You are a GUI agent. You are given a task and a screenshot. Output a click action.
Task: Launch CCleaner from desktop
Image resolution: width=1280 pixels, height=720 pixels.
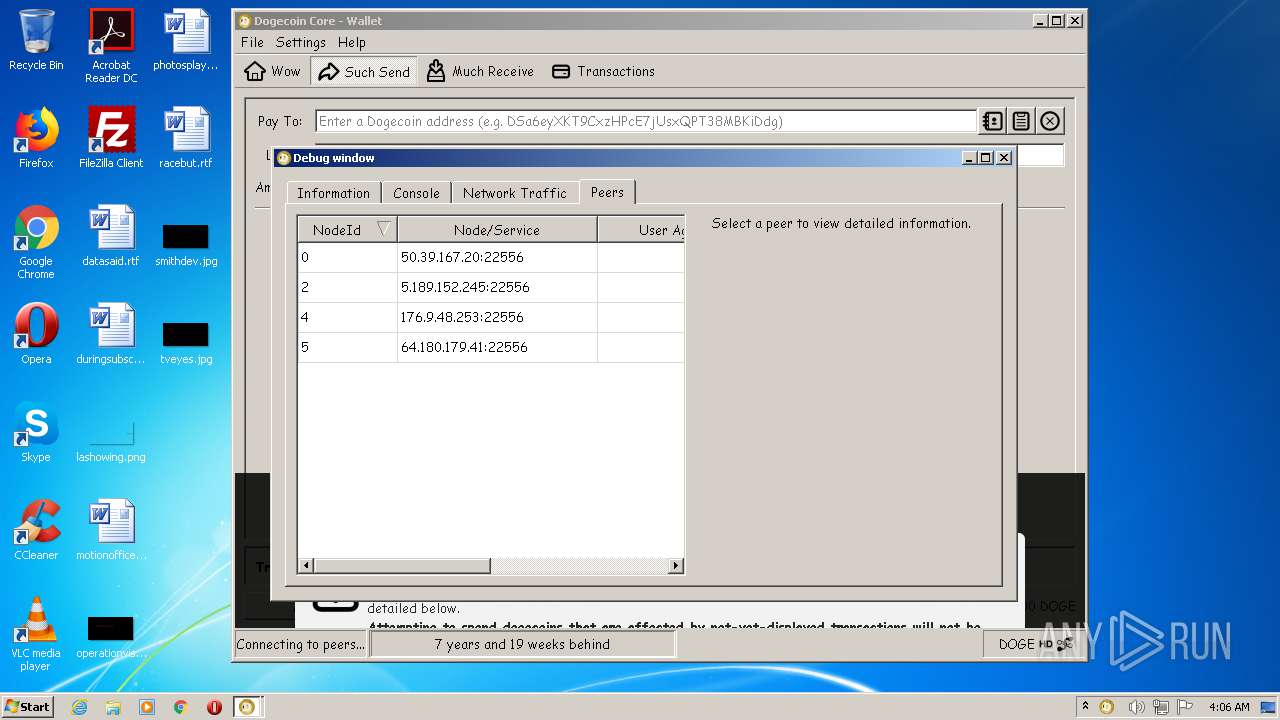pyautogui.click(x=36, y=530)
